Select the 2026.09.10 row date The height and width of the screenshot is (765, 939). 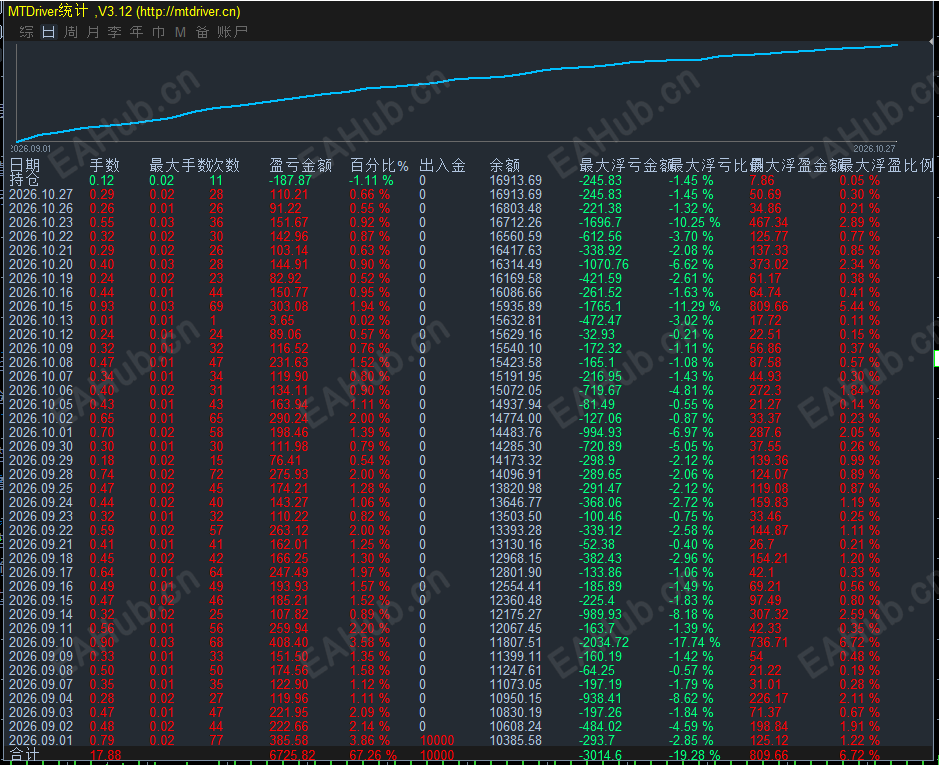coord(41,642)
